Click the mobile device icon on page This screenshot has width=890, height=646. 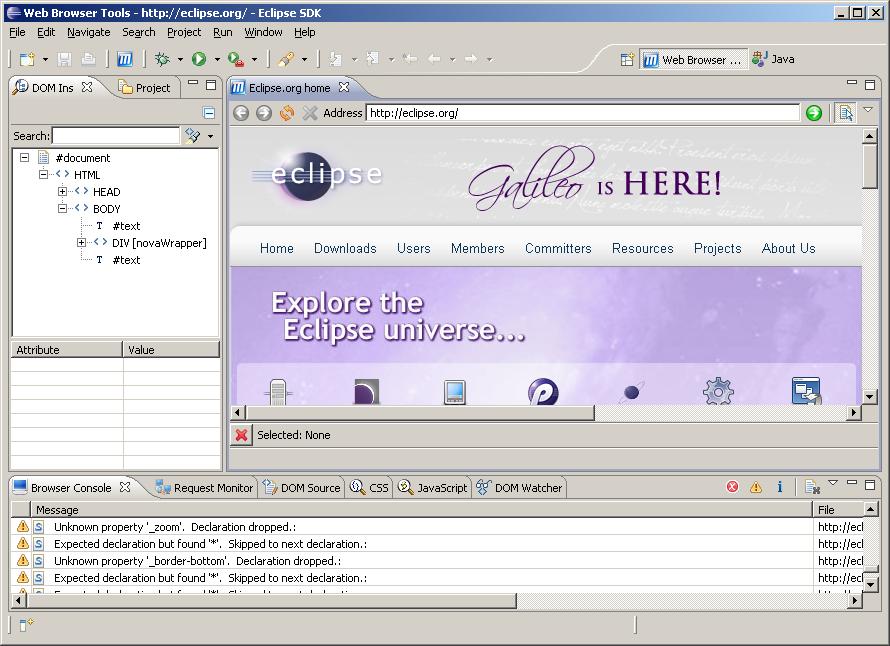coord(455,392)
